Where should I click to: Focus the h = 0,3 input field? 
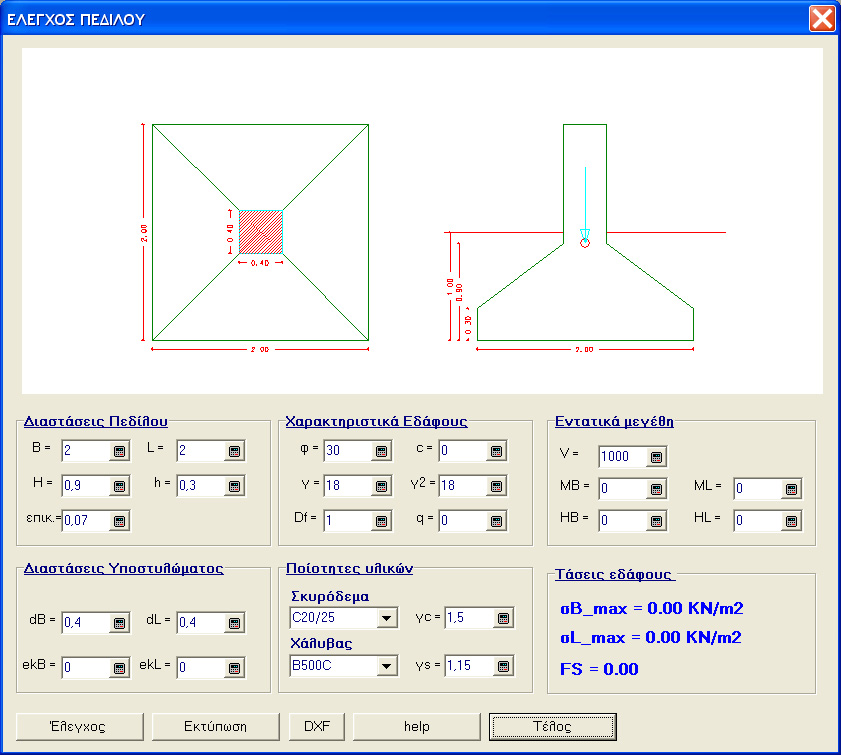(x=201, y=486)
